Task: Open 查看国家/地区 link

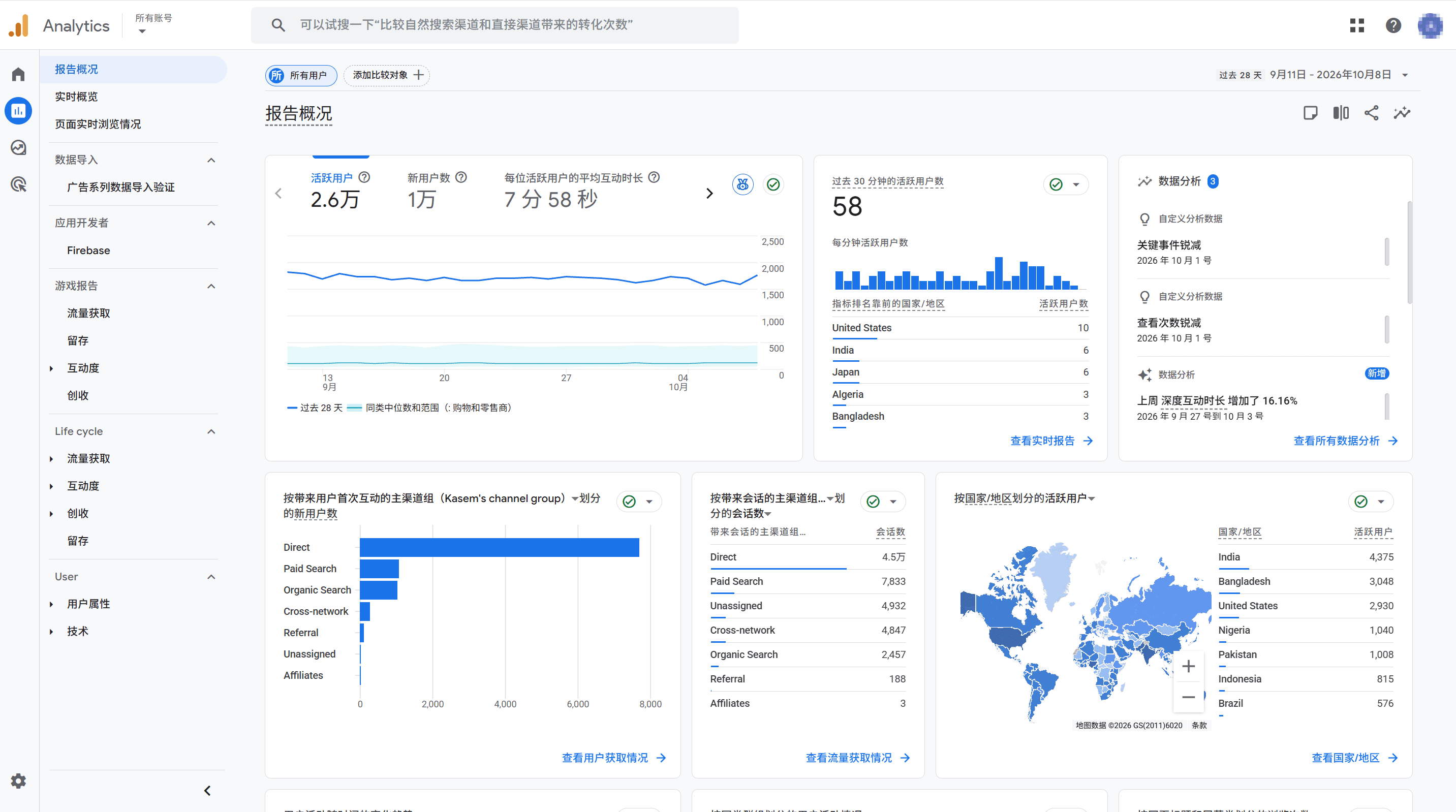Action: [1354, 758]
